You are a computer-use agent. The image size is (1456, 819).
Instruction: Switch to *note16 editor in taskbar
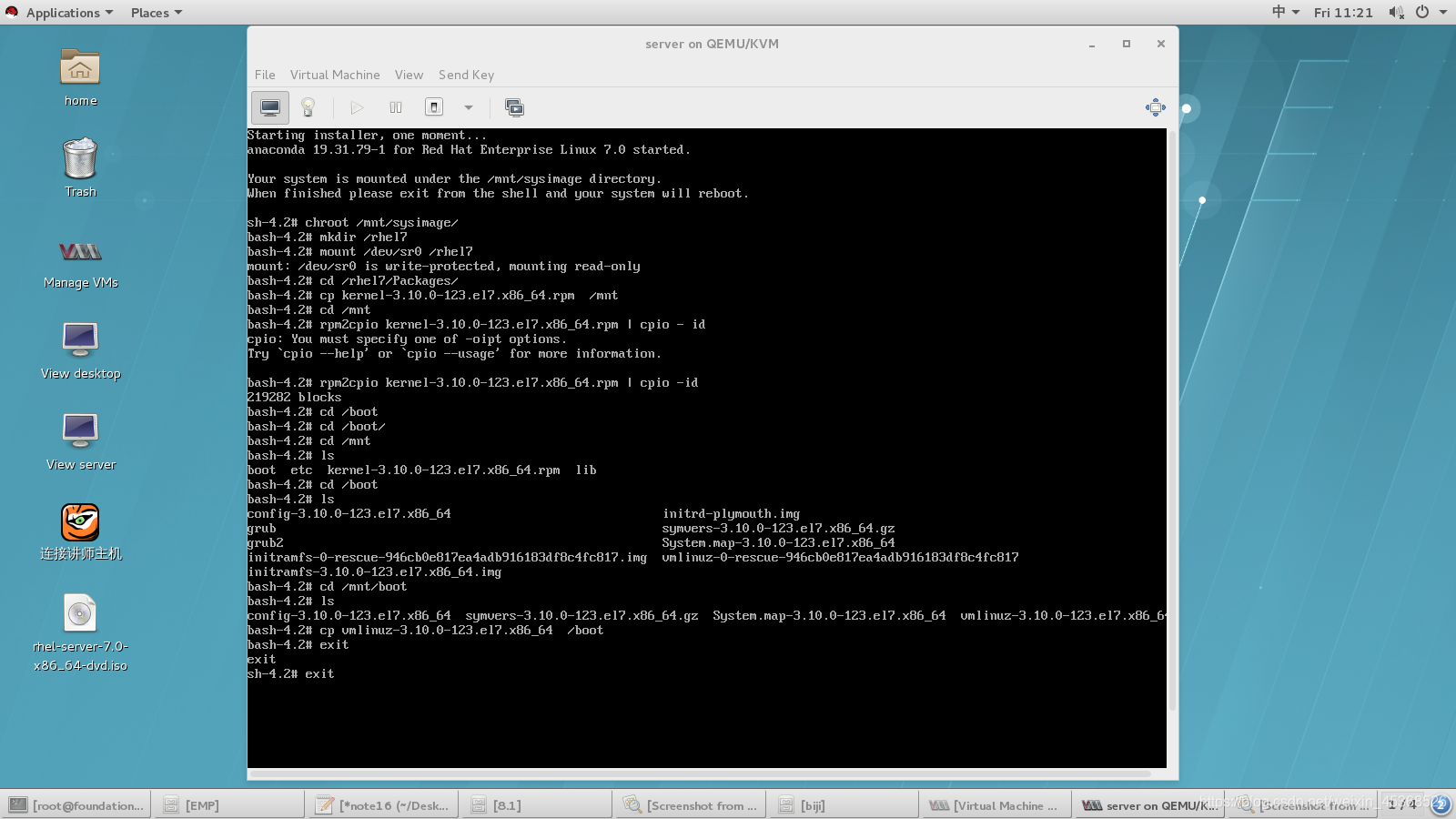click(x=382, y=805)
